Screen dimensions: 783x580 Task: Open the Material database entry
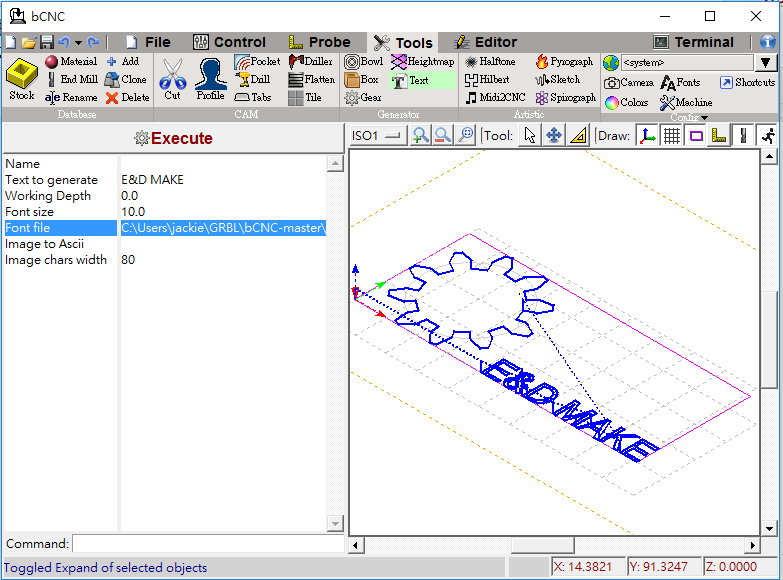point(71,61)
